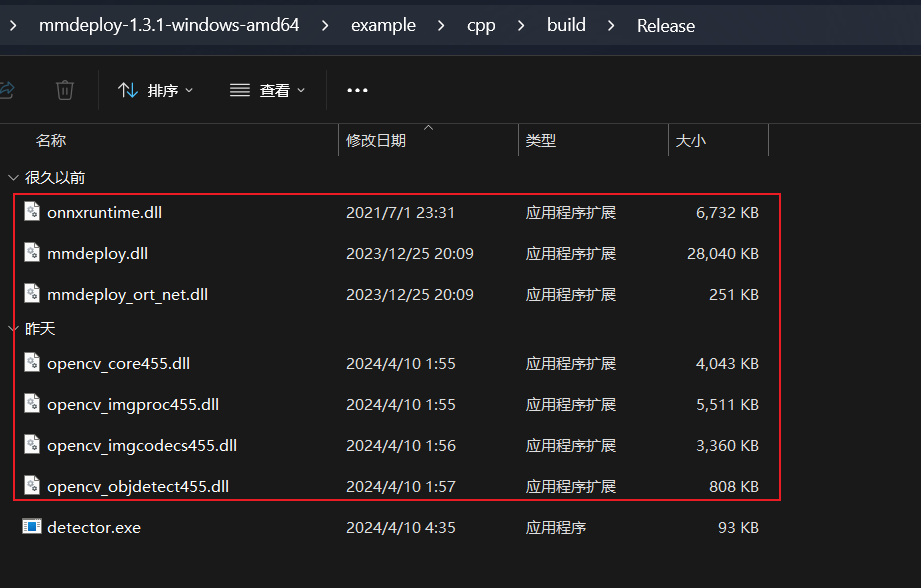Open the breadcrumb chevron after cpp
The width and height of the screenshot is (921, 588).
click(520, 25)
